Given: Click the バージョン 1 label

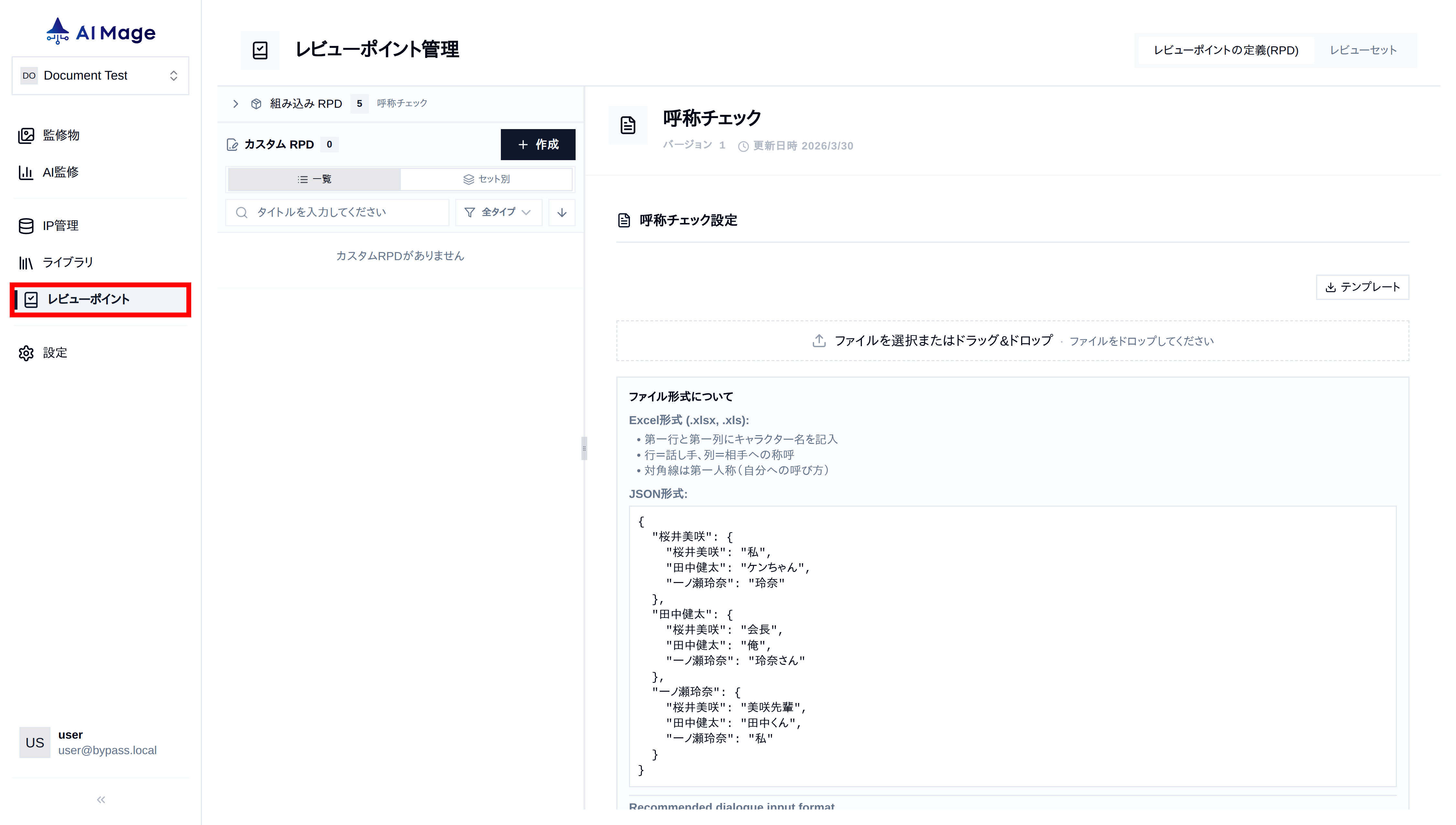Looking at the screenshot, I should click(694, 145).
